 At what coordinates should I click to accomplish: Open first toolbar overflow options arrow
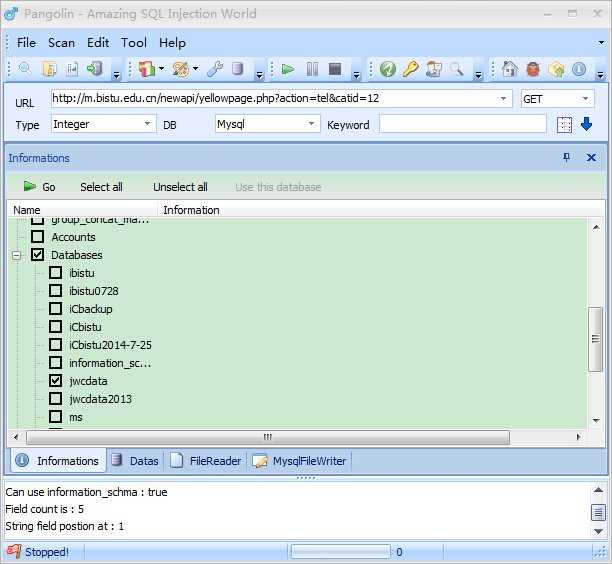116,75
